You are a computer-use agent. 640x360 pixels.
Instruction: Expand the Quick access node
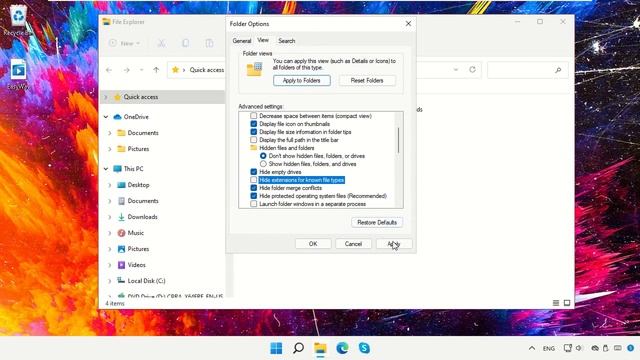pos(106,97)
